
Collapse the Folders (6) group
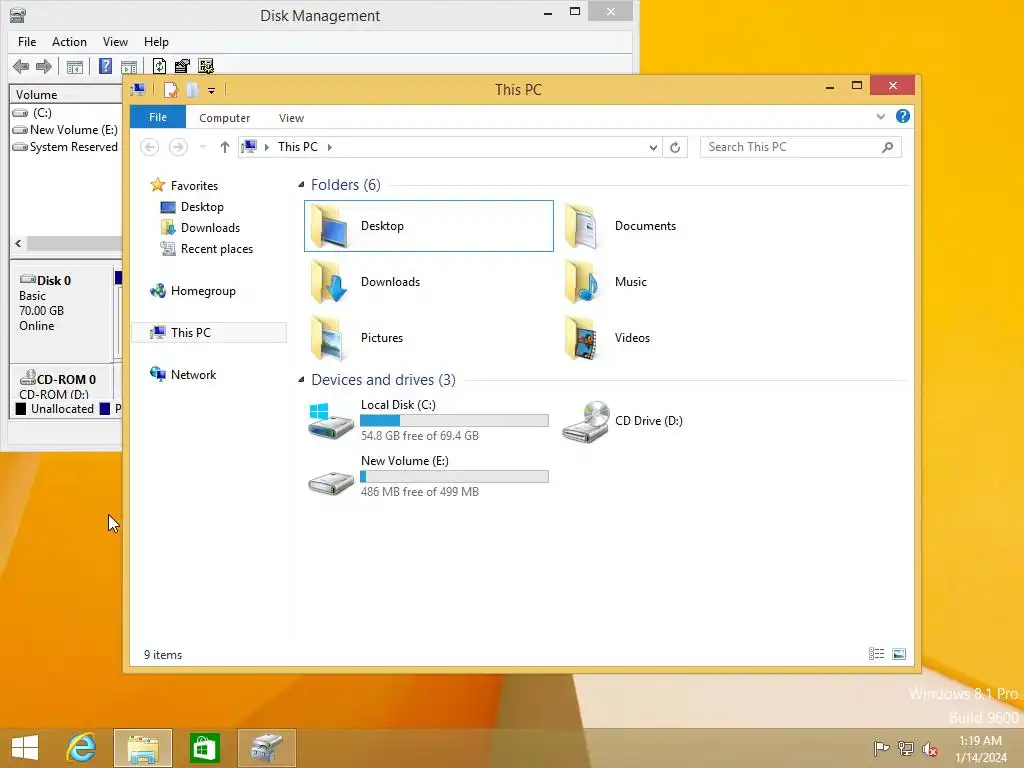click(301, 185)
